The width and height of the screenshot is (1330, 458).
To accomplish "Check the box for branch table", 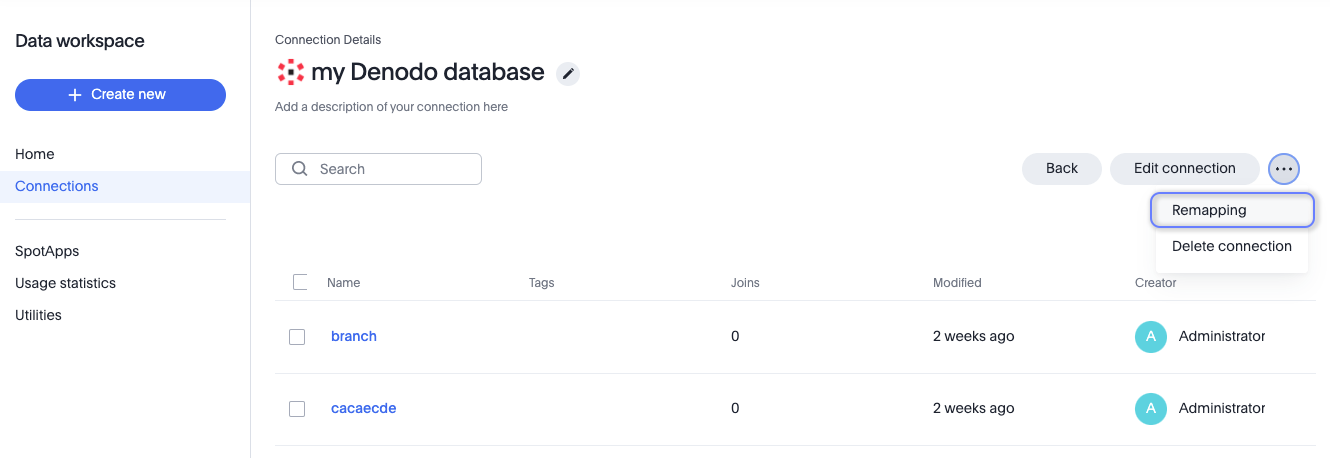I will (x=297, y=337).
